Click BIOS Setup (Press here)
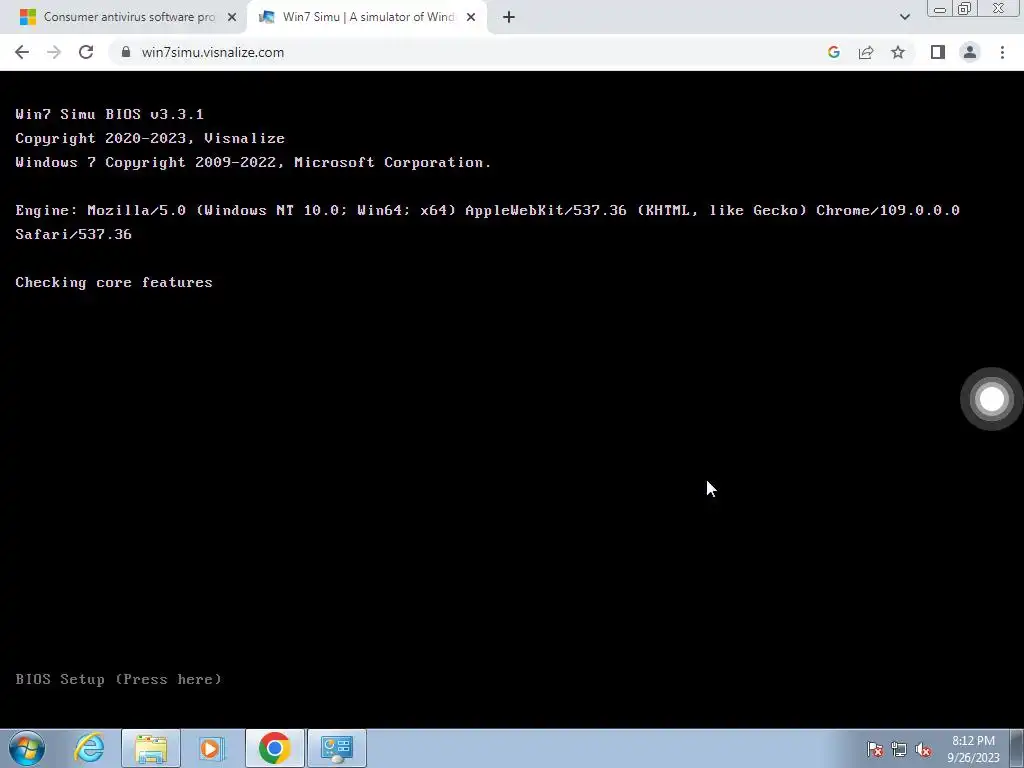The height and width of the screenshot is (768, 1024). [118, 679]
